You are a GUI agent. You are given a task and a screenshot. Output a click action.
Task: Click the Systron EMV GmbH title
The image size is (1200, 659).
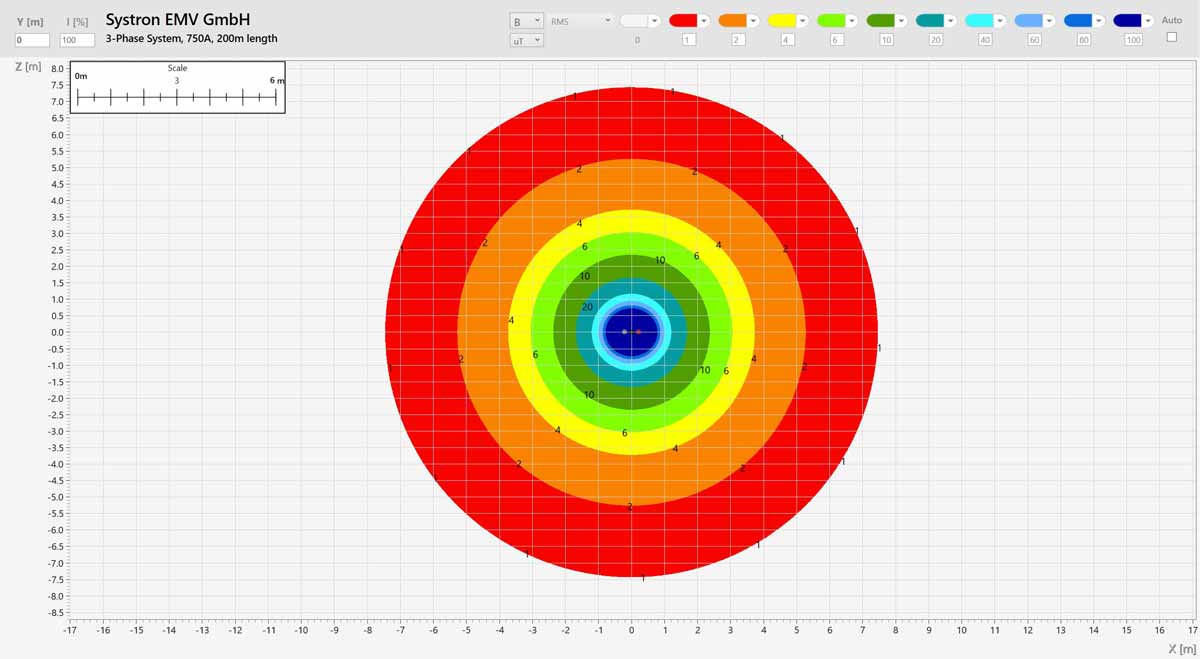click(178, 19)
